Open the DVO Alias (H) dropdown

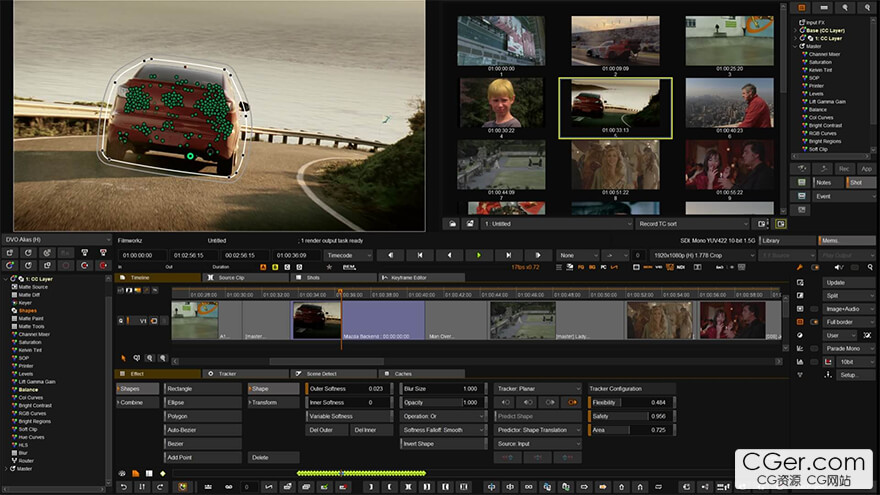(x=57, y=240)
